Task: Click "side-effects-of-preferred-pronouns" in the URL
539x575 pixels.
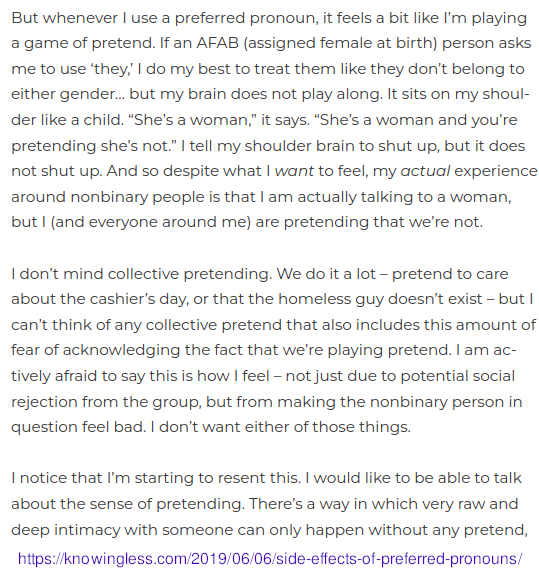Action: click(397, 559)
